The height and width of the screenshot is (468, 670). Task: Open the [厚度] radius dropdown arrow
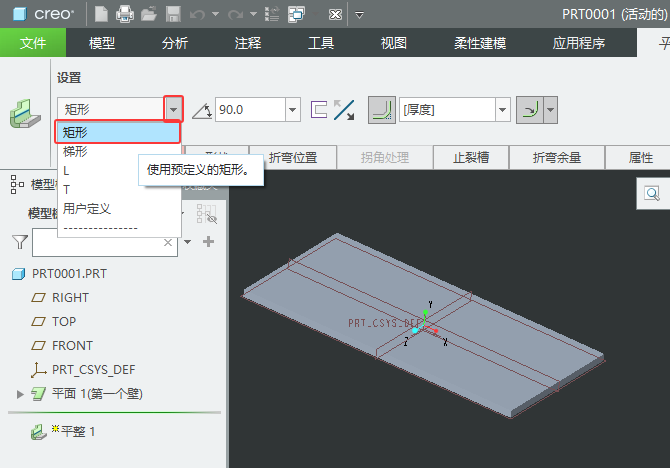pos(503,110)
